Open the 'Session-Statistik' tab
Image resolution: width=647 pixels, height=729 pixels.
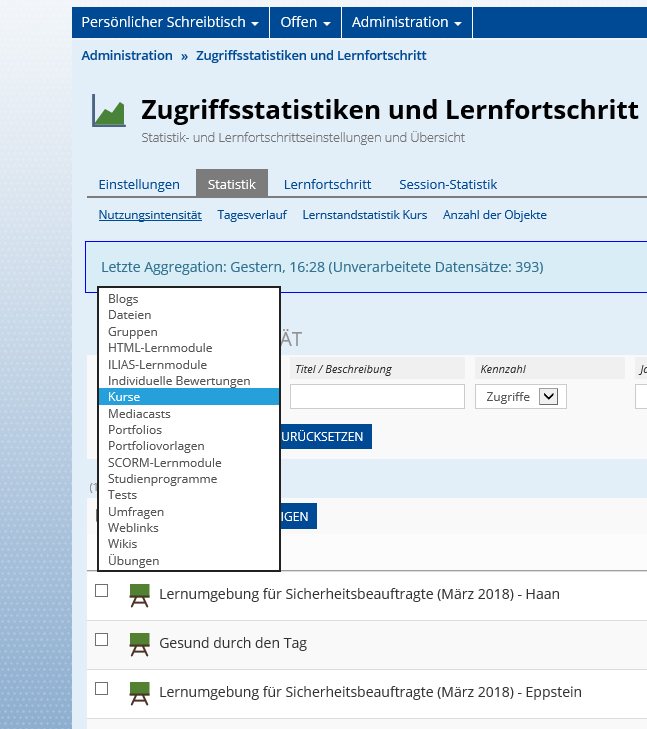[x=448, y=184]
